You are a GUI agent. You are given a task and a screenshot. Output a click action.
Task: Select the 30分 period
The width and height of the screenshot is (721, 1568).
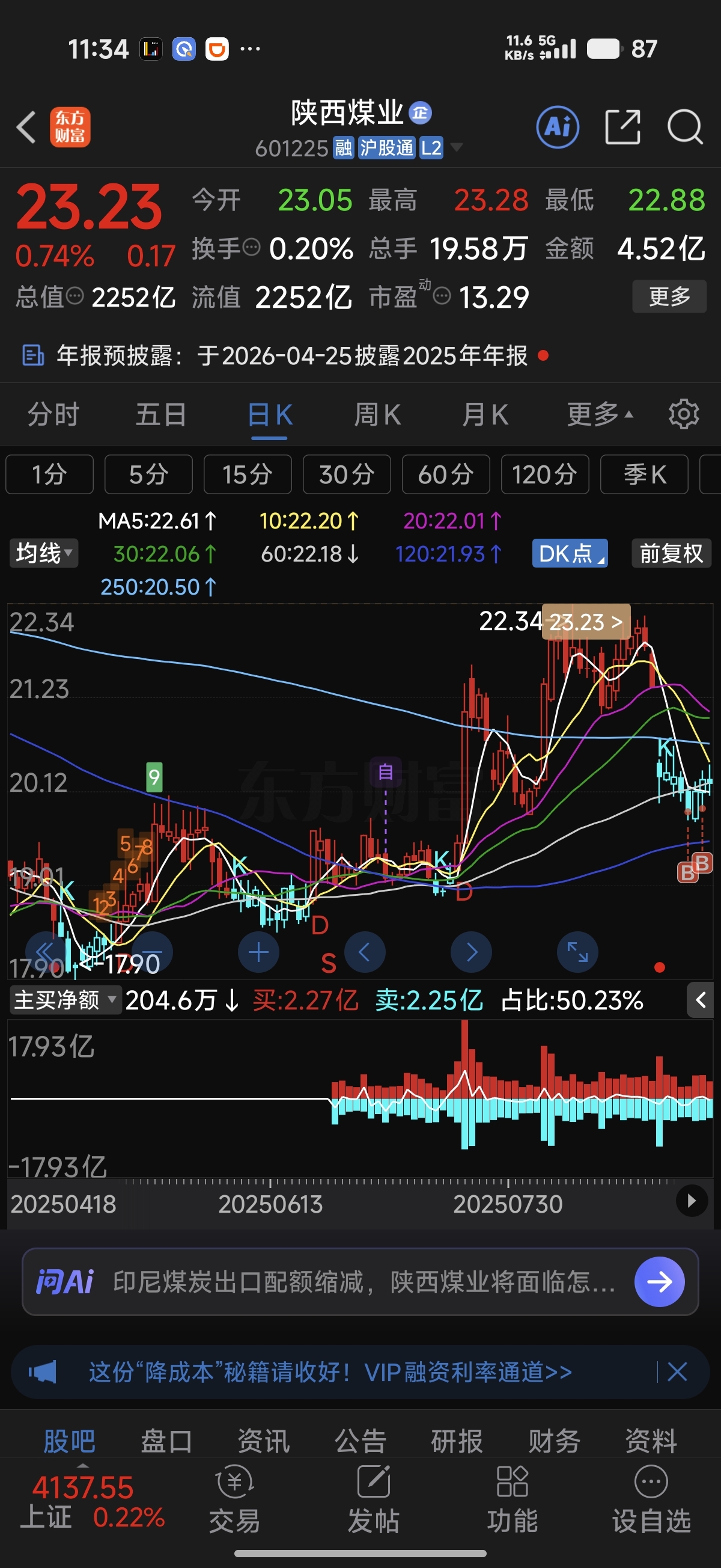tap(347, 474)
